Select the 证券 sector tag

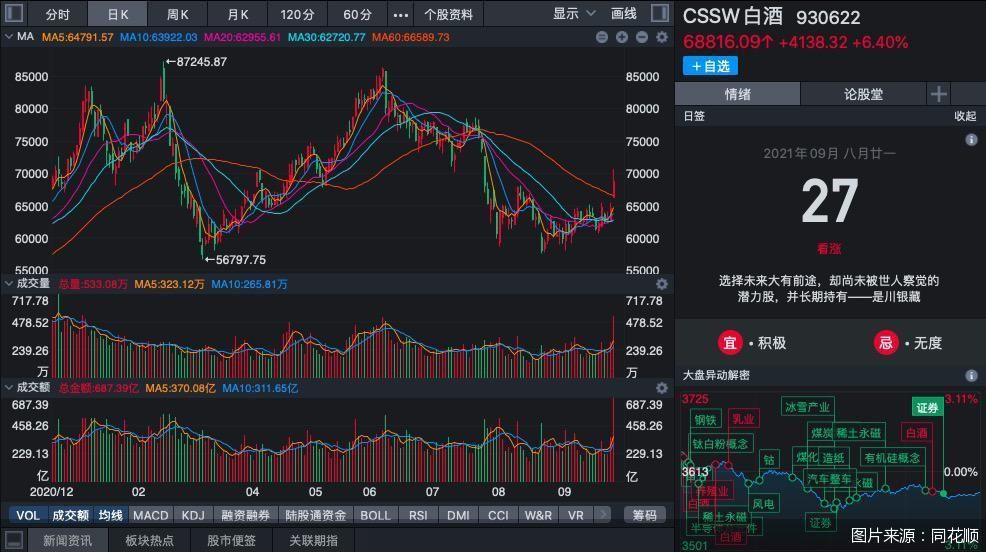tap(928, 407)
